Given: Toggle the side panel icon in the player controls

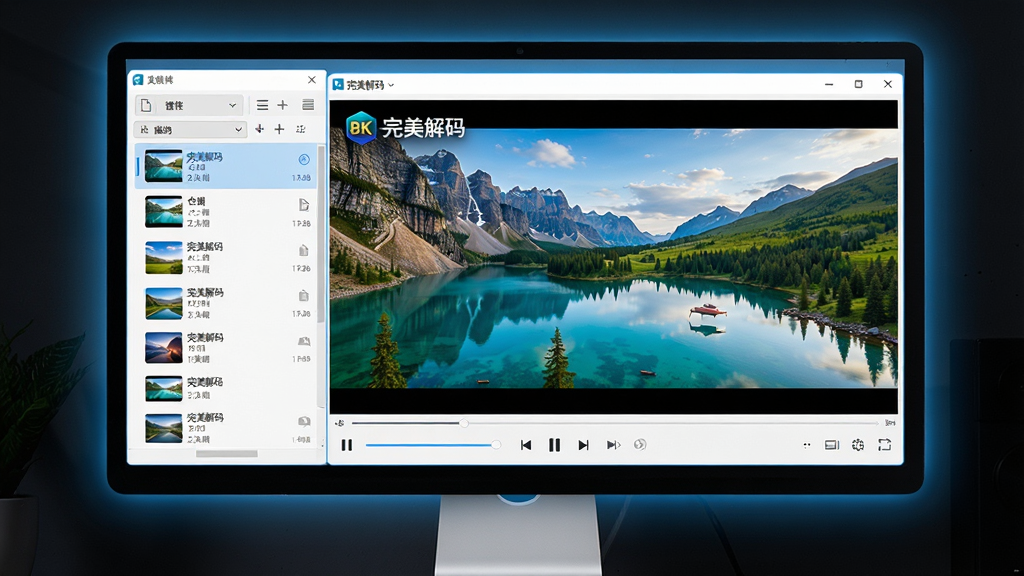Looking at the screenshot, I should point(831,445).
